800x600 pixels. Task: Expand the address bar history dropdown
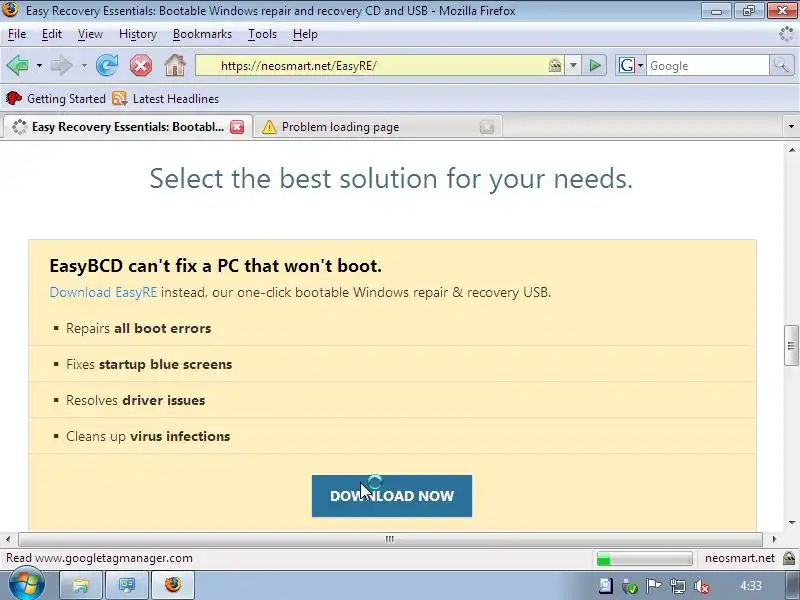point(573,65)
